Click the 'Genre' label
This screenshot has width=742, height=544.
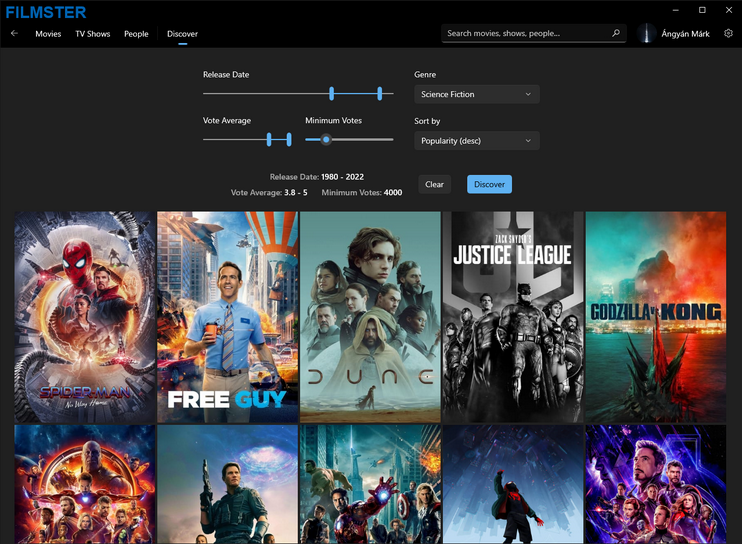coord(425,74)
